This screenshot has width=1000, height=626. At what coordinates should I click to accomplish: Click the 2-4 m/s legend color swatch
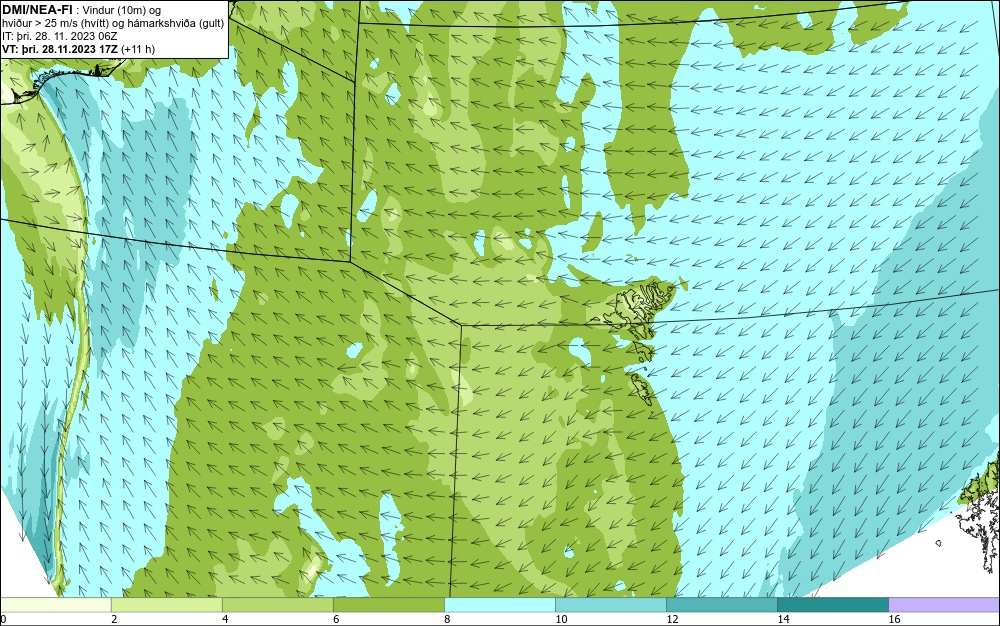[166, 605]
